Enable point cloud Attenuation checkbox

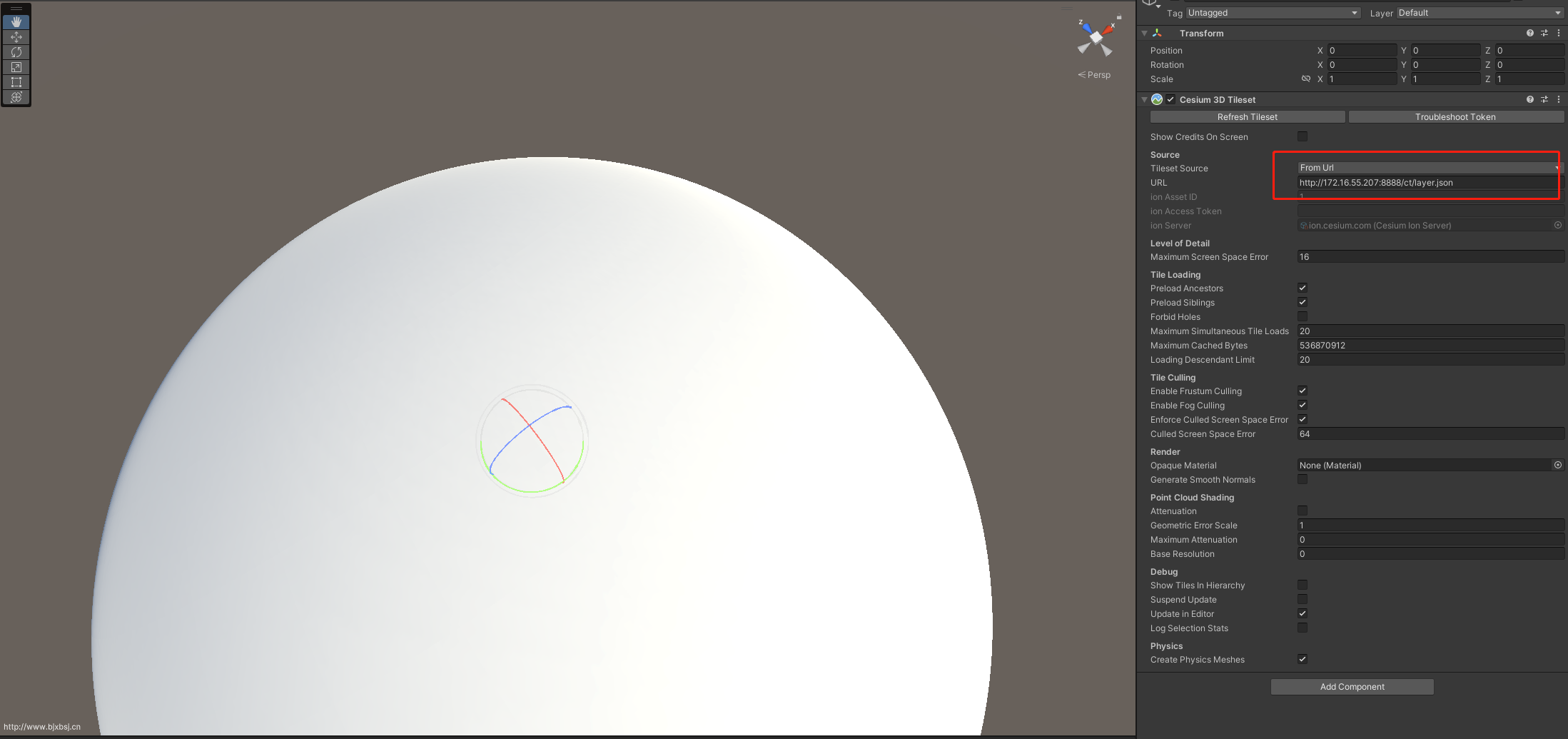[1303, 511]
